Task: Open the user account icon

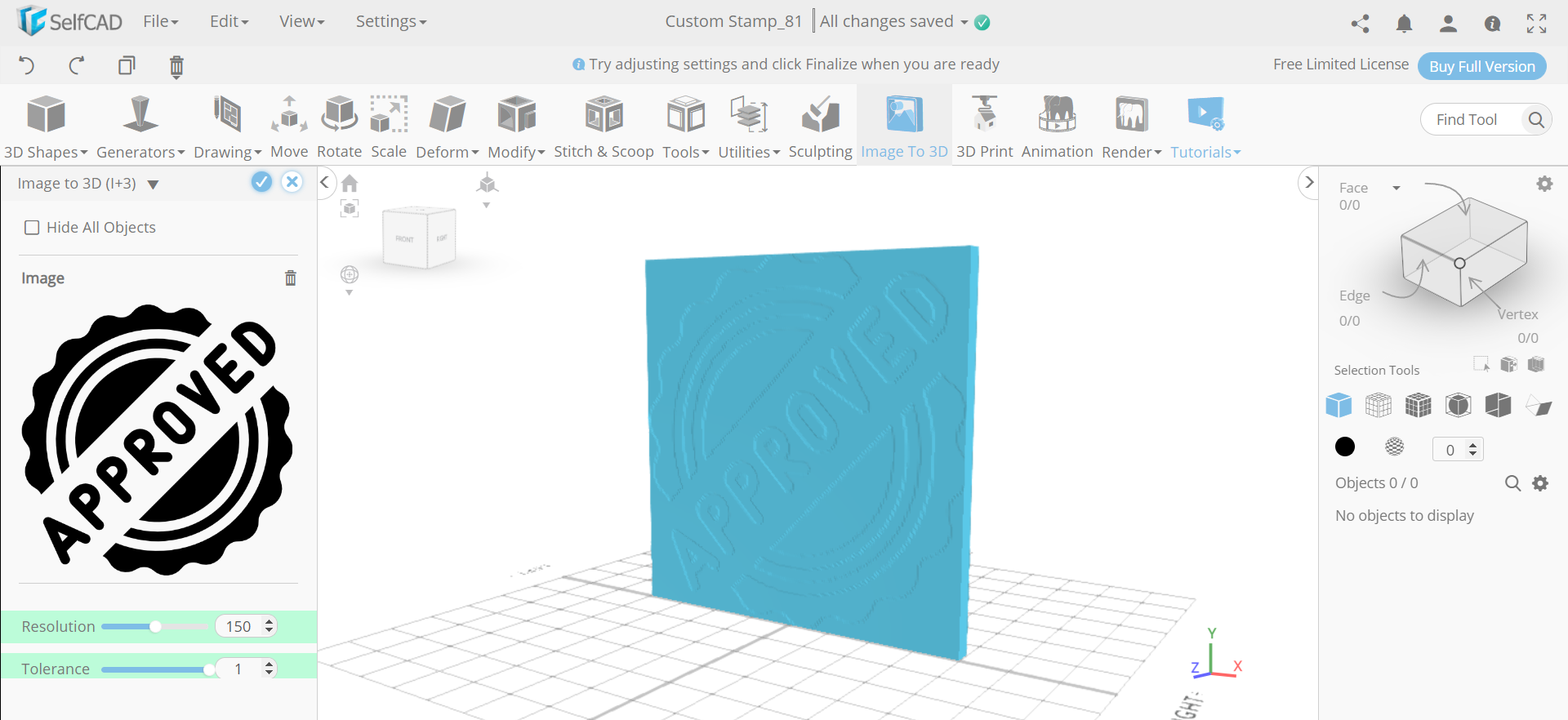Action: (1448, 24)
